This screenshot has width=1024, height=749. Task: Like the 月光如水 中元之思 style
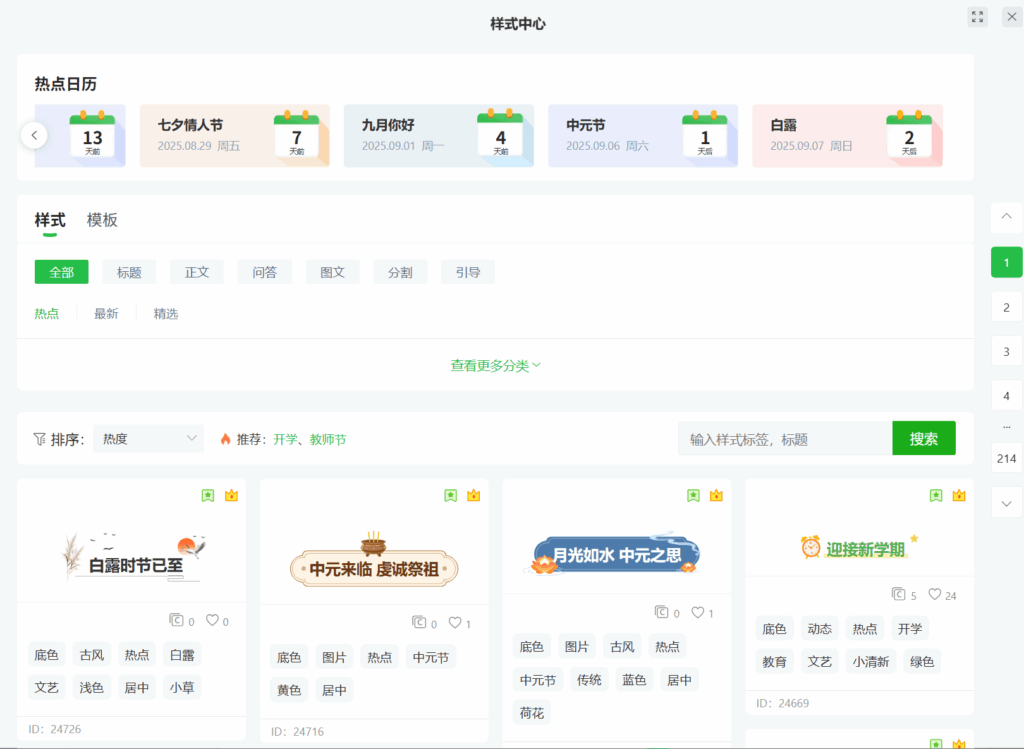click(698, 612)
